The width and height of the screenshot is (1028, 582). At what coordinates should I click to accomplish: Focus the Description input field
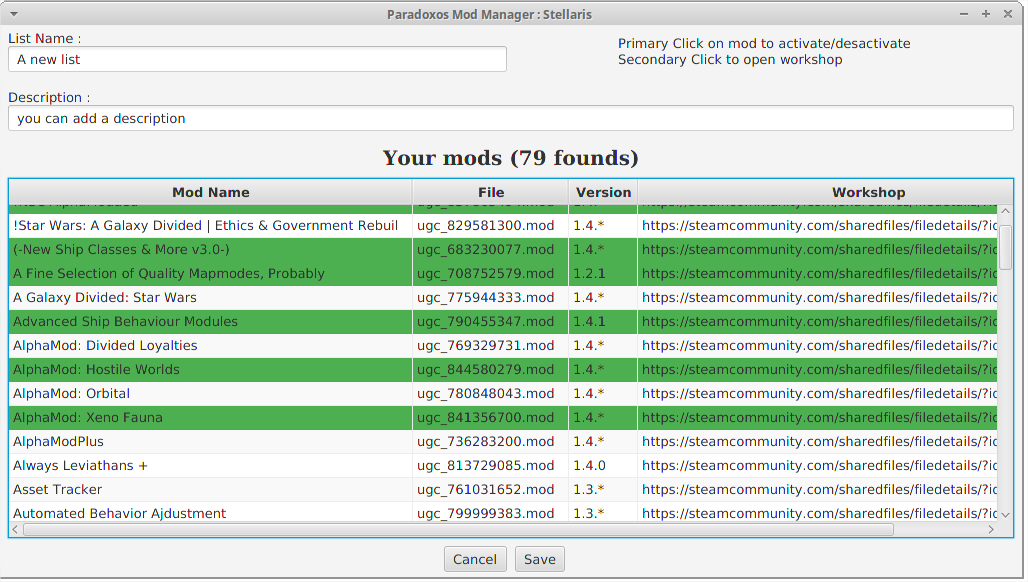[510, 119]
